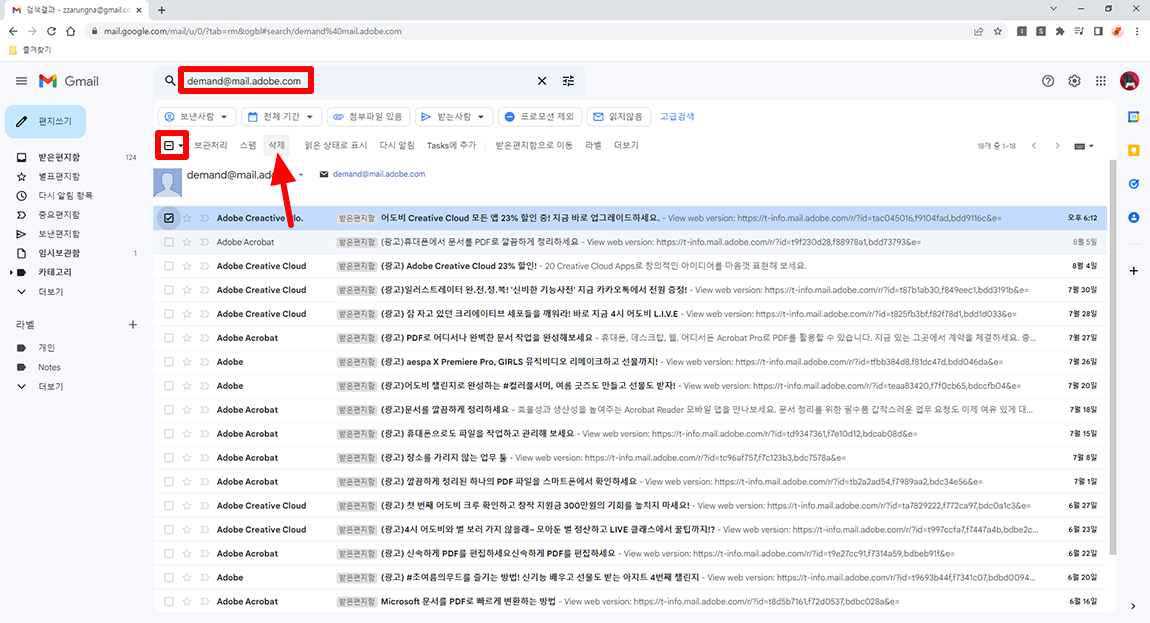The width and height of the screenshot is (1150, 623).
Task: Check the 7월 28일 email checkbox
Action: [x=169, y=314]
